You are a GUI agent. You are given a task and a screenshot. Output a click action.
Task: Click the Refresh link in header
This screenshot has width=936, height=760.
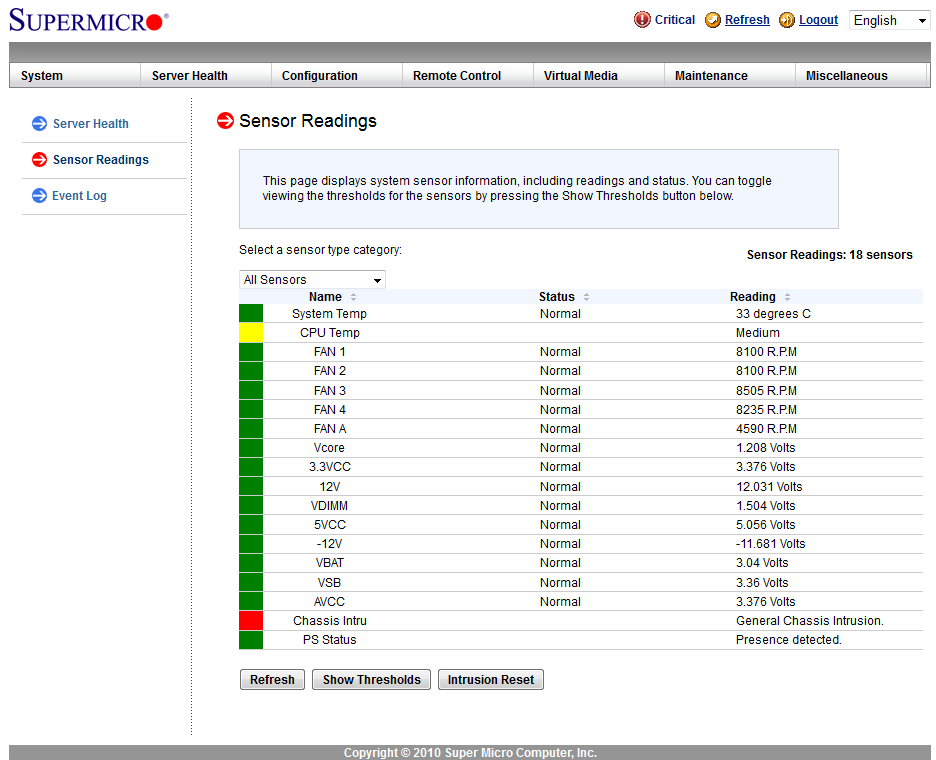[747, 20]
